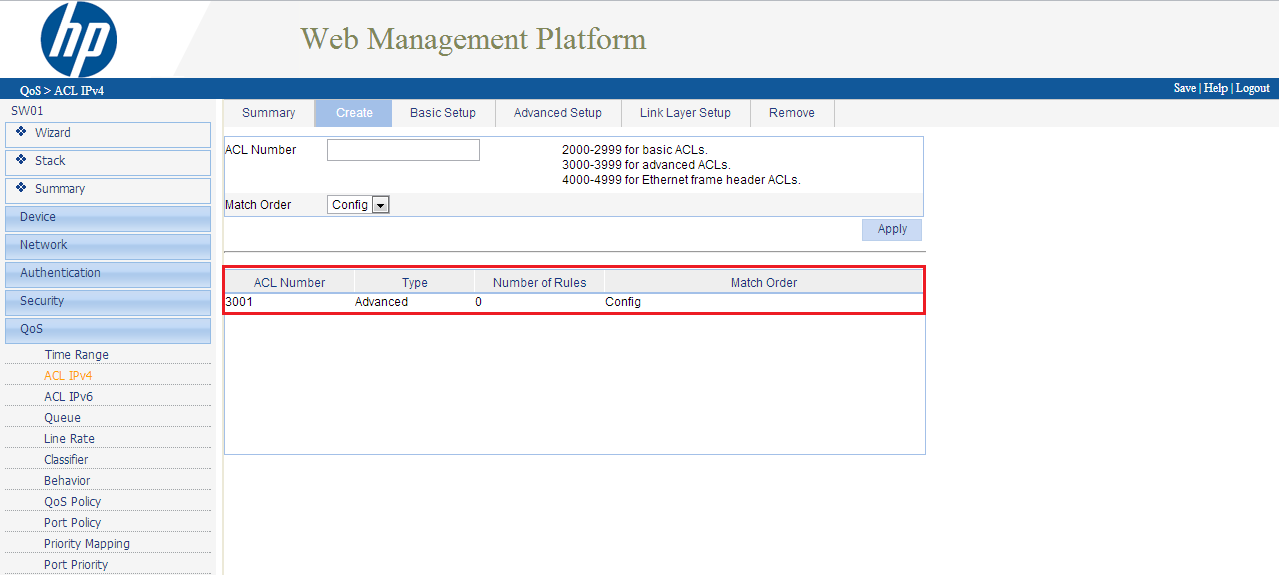Go to the Remove tab

(x=791, y=113)
